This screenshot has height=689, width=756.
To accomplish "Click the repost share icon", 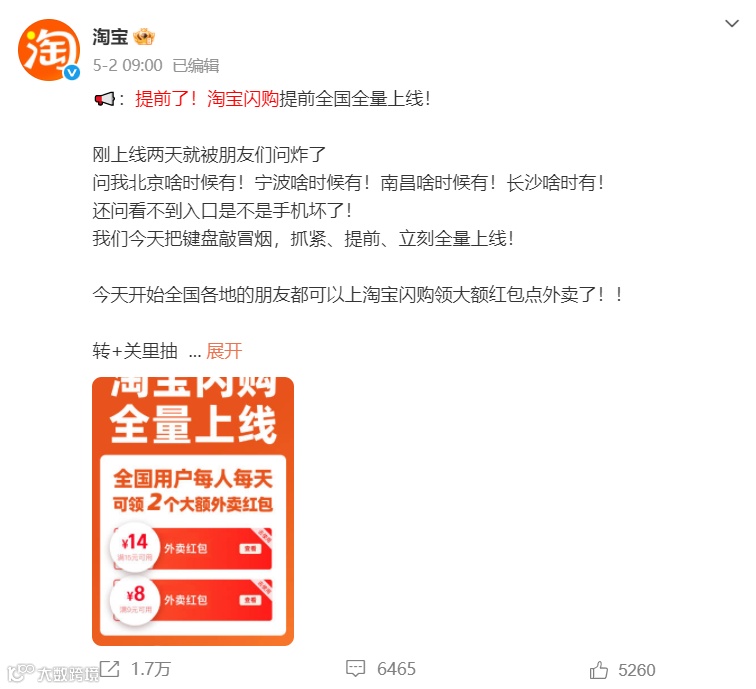I will click(110, 669).
